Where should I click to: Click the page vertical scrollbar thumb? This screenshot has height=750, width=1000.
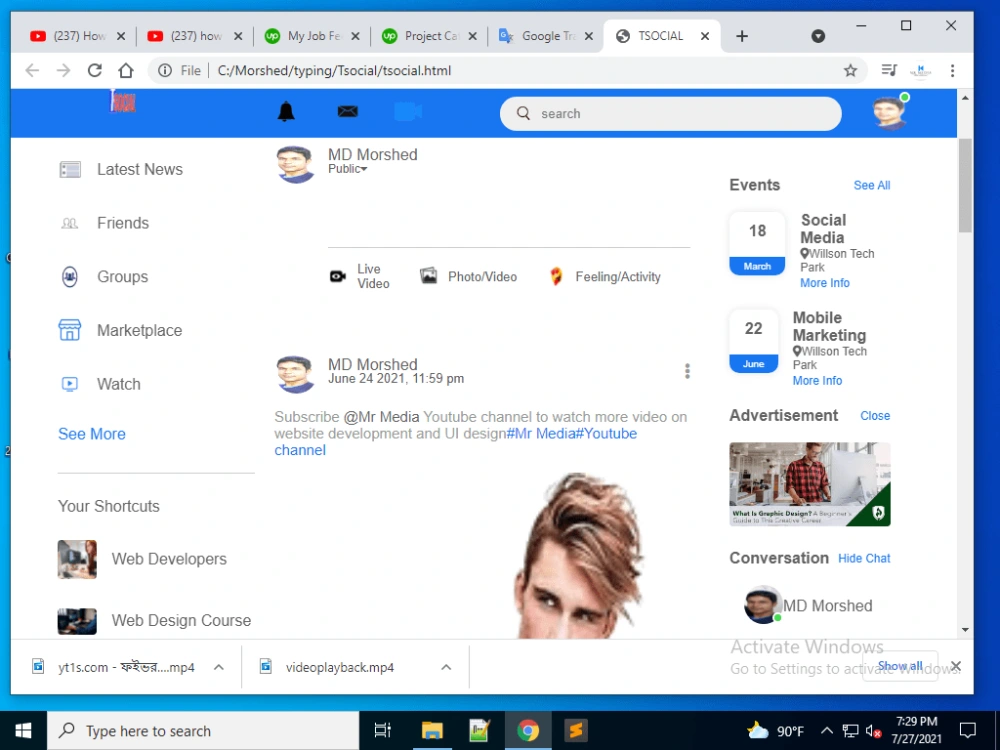[965, 185]
